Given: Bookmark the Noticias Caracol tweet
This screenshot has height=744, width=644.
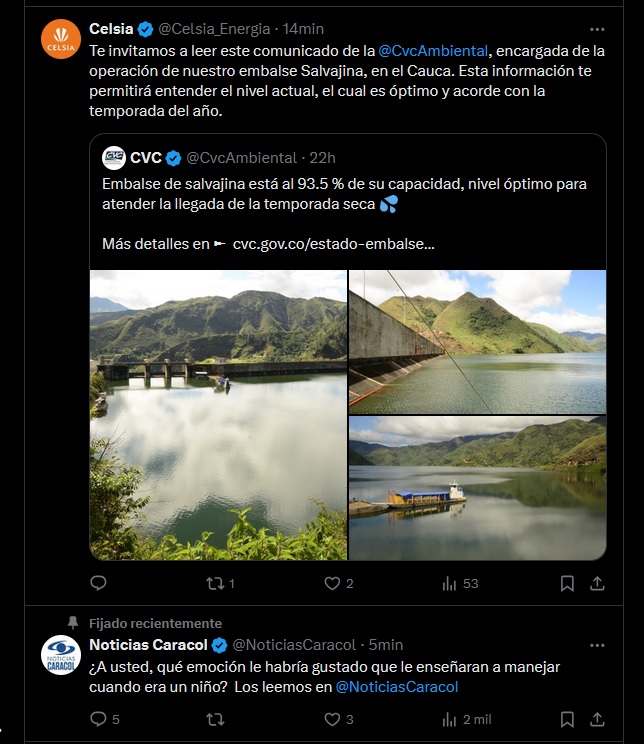Looking at the screenshot, I should click(567, 719).
